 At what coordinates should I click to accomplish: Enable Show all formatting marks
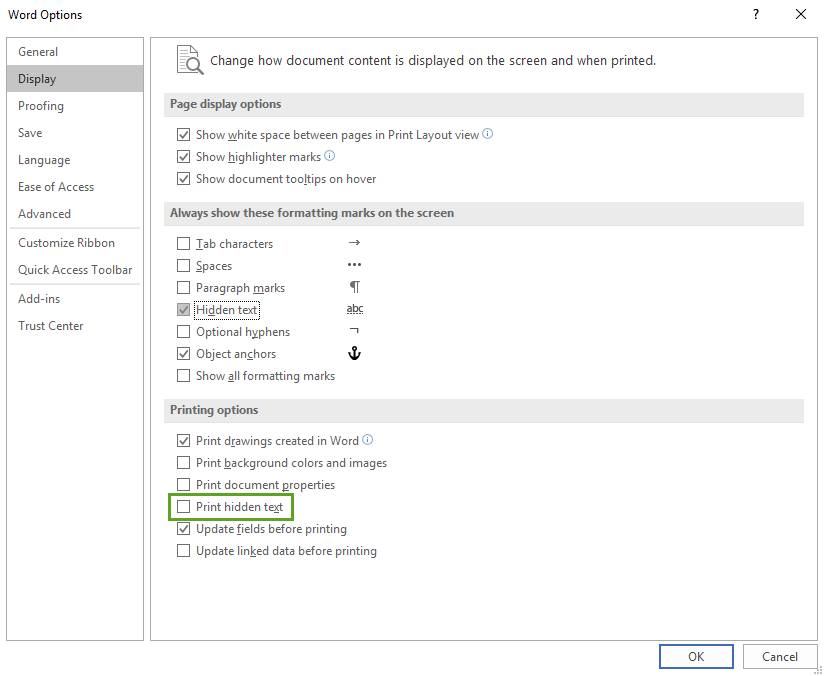point(183,376)
